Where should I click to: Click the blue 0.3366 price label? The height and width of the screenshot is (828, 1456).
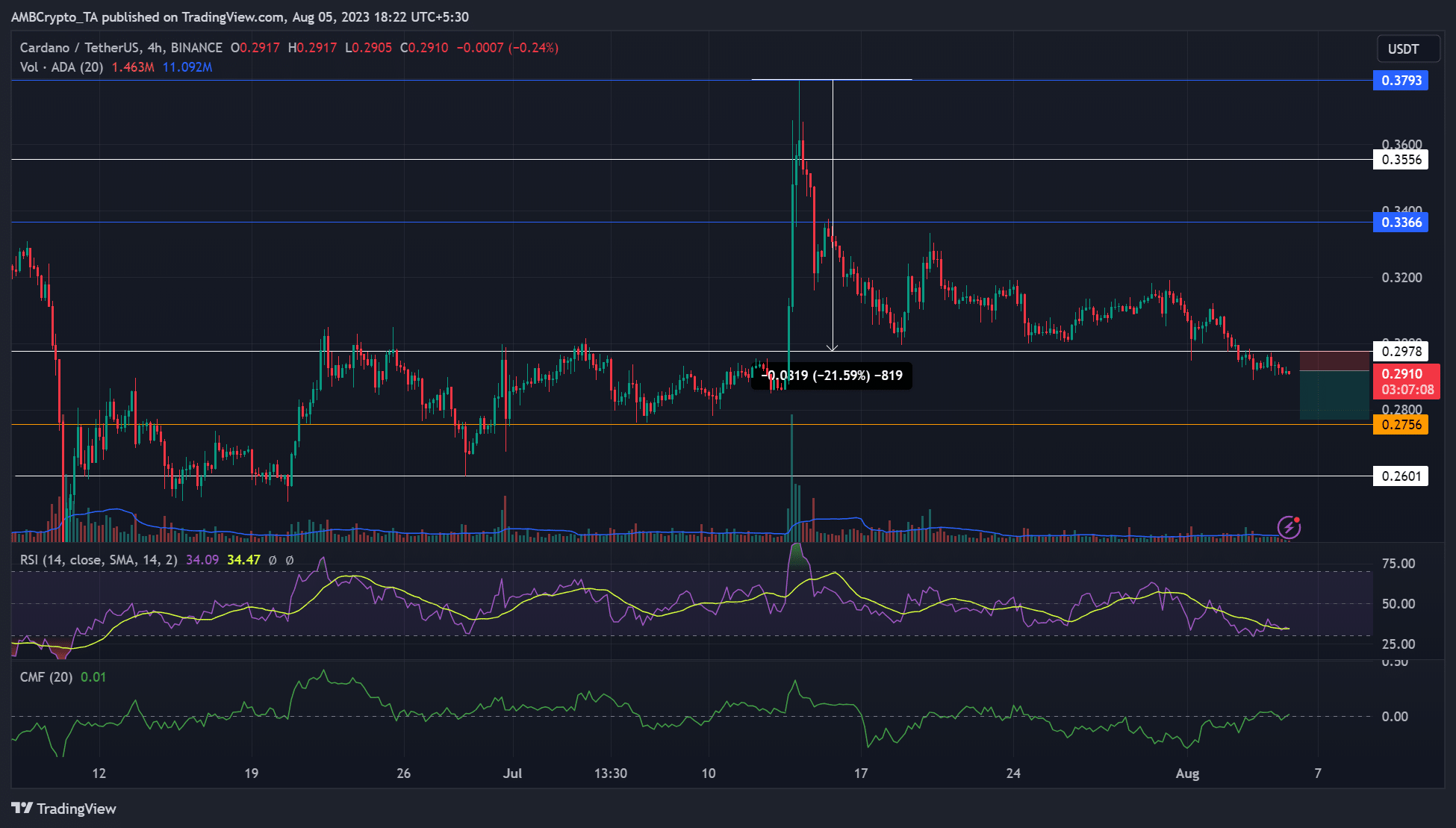click(1401, 222)
